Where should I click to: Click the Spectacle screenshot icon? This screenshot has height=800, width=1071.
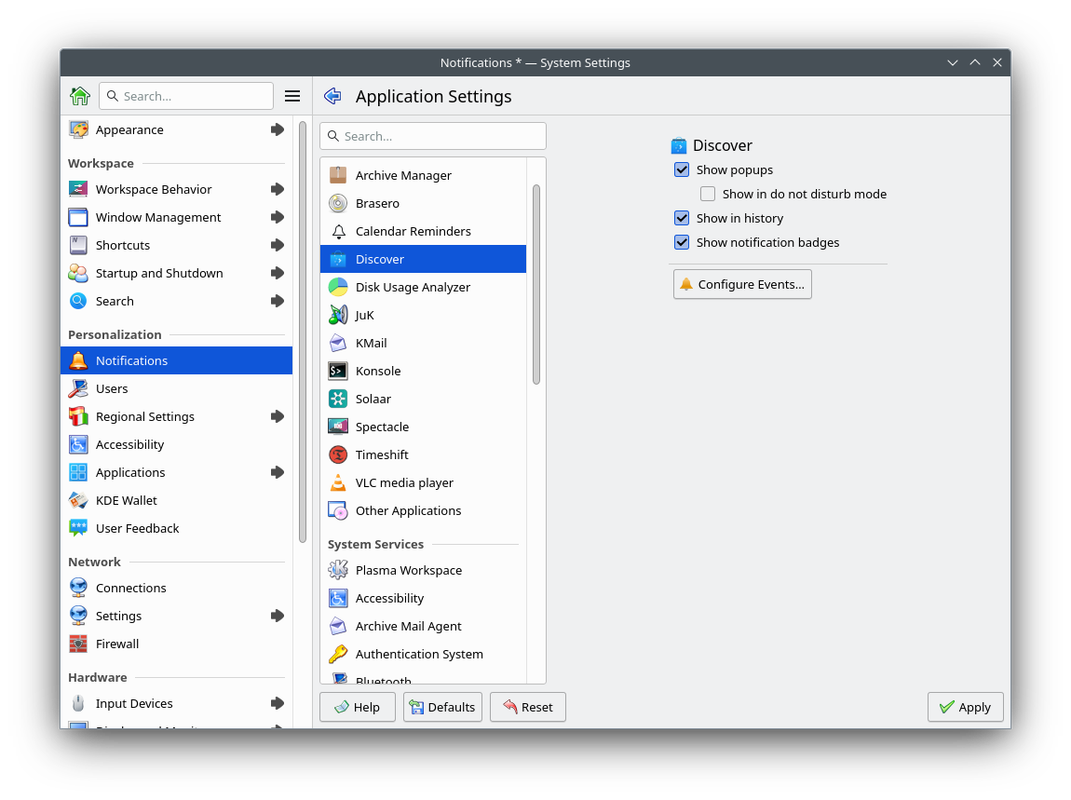(x=338, y=426)
